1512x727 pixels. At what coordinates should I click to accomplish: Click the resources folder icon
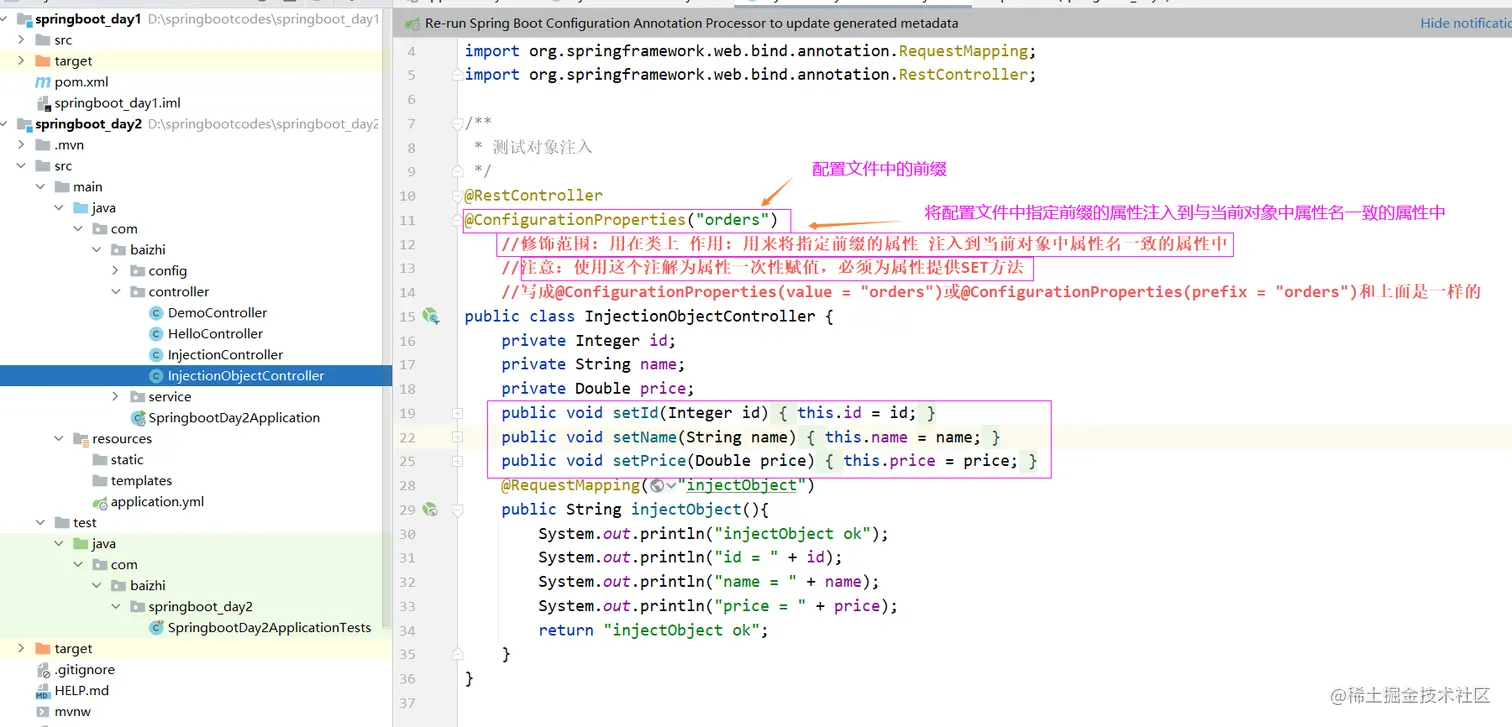click(81, 439)
